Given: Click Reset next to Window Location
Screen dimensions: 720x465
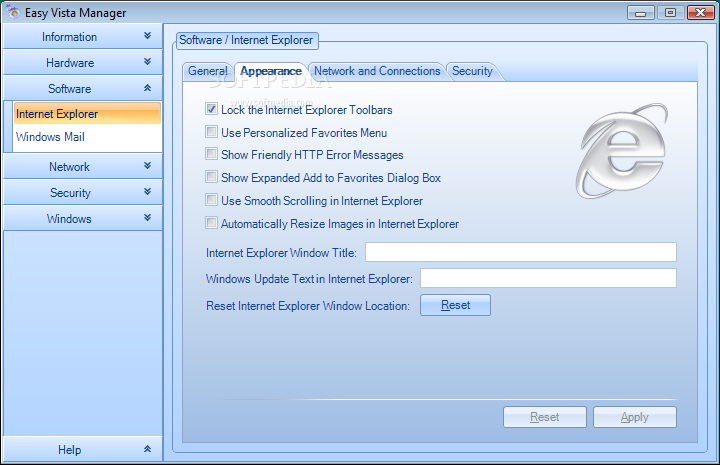Looking at the screenshot, I should [x=456, y=305].
